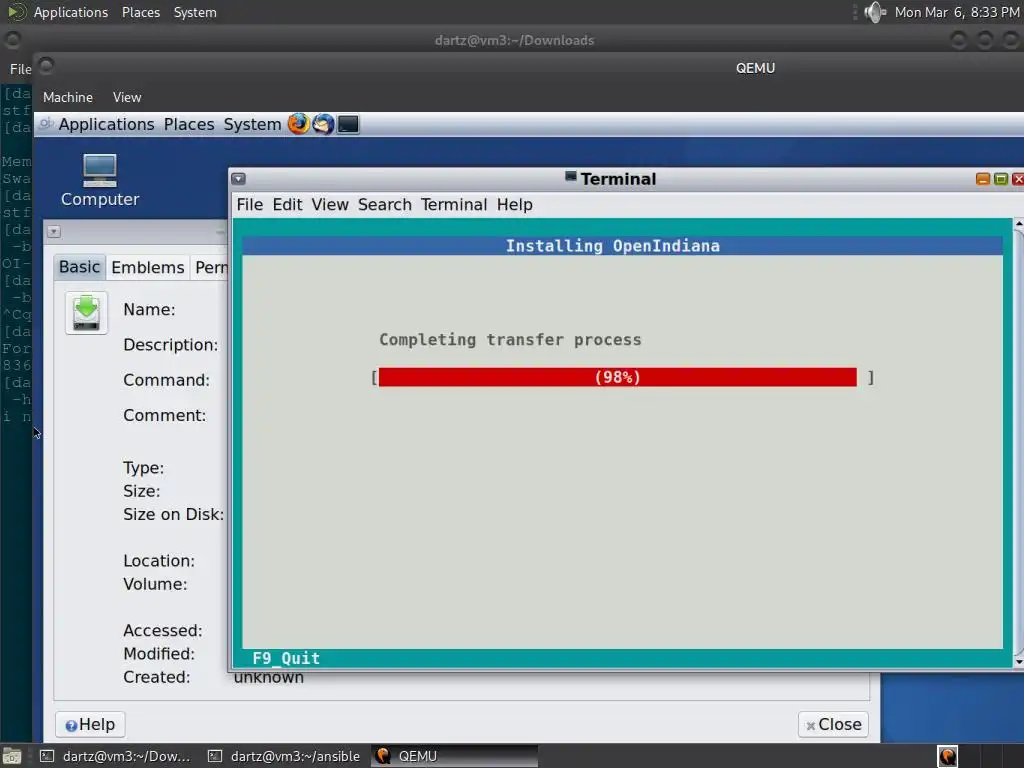Click the Terminal vertical scrollbar
Screen dimensions: 1024x768
pos(1018,443)
